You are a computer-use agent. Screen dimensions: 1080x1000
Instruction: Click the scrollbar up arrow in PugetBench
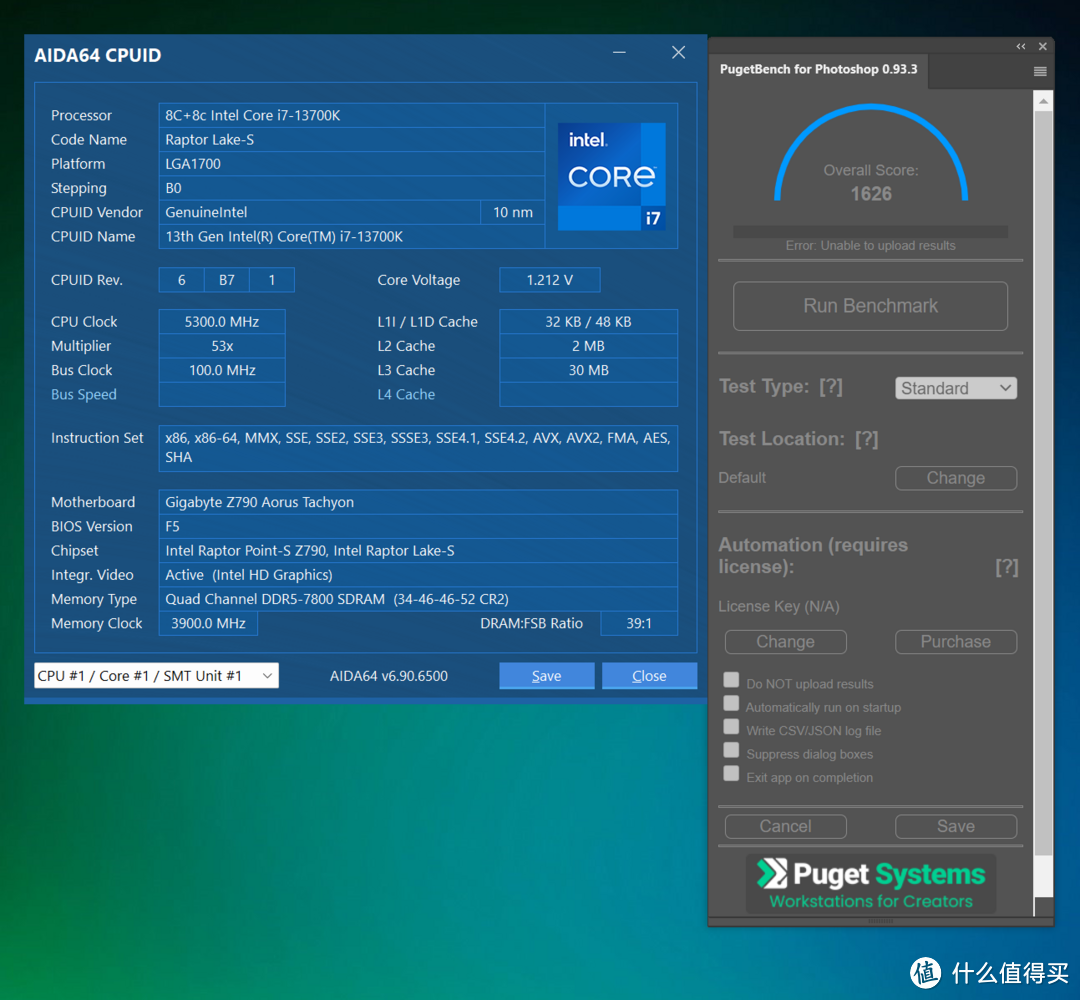(x=1043, y=101)
